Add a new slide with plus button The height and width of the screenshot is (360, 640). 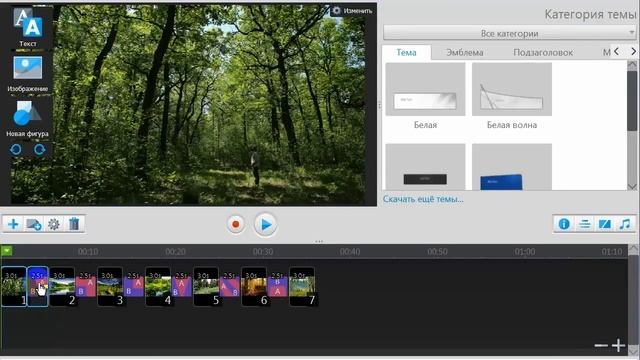13,224
